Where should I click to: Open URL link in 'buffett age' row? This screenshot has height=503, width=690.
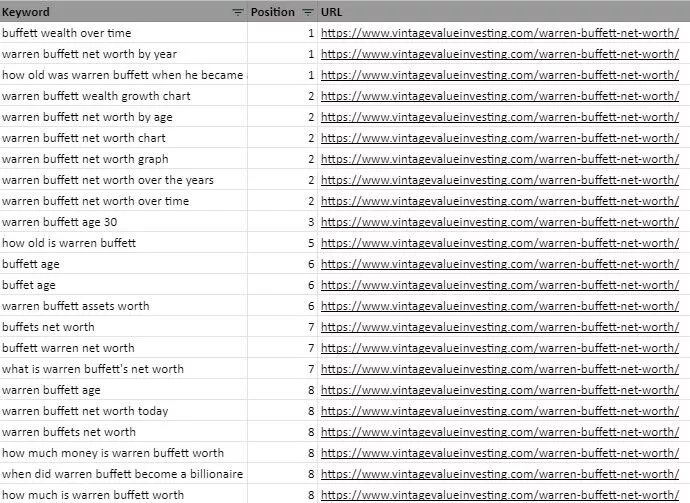point(500,264)
